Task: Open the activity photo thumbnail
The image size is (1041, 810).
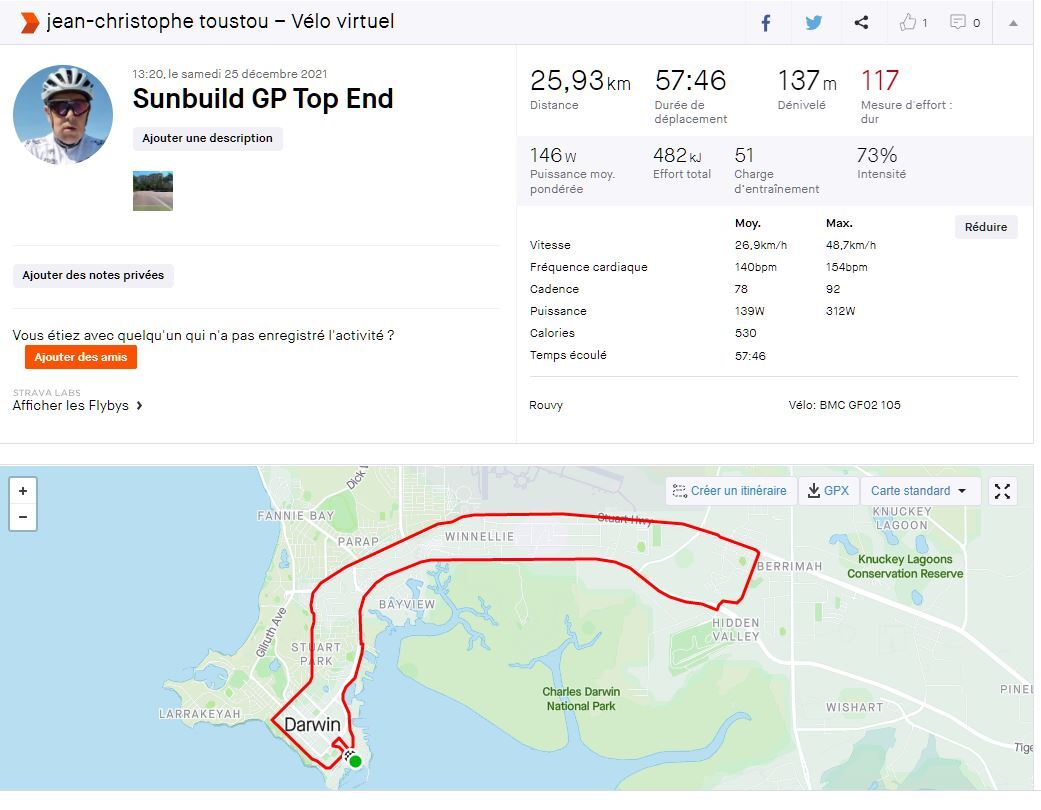Action: tap(153, 191)
